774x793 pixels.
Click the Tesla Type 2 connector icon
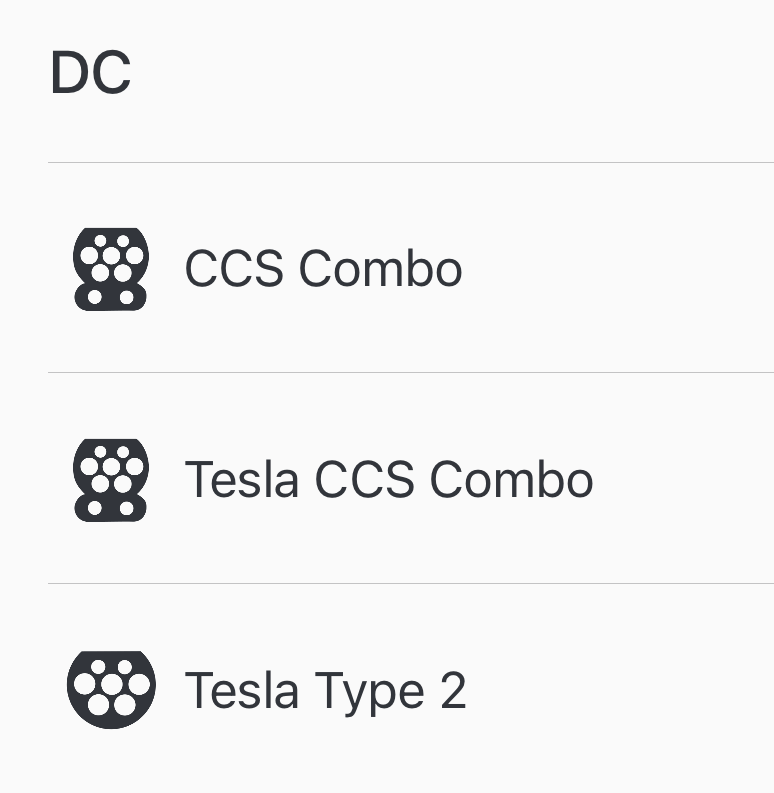click(111, 689)
